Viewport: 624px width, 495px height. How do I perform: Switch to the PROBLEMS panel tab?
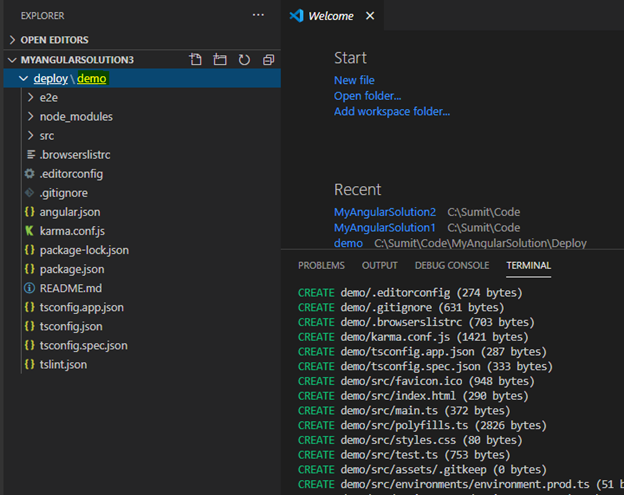click(x=321, y=265)
